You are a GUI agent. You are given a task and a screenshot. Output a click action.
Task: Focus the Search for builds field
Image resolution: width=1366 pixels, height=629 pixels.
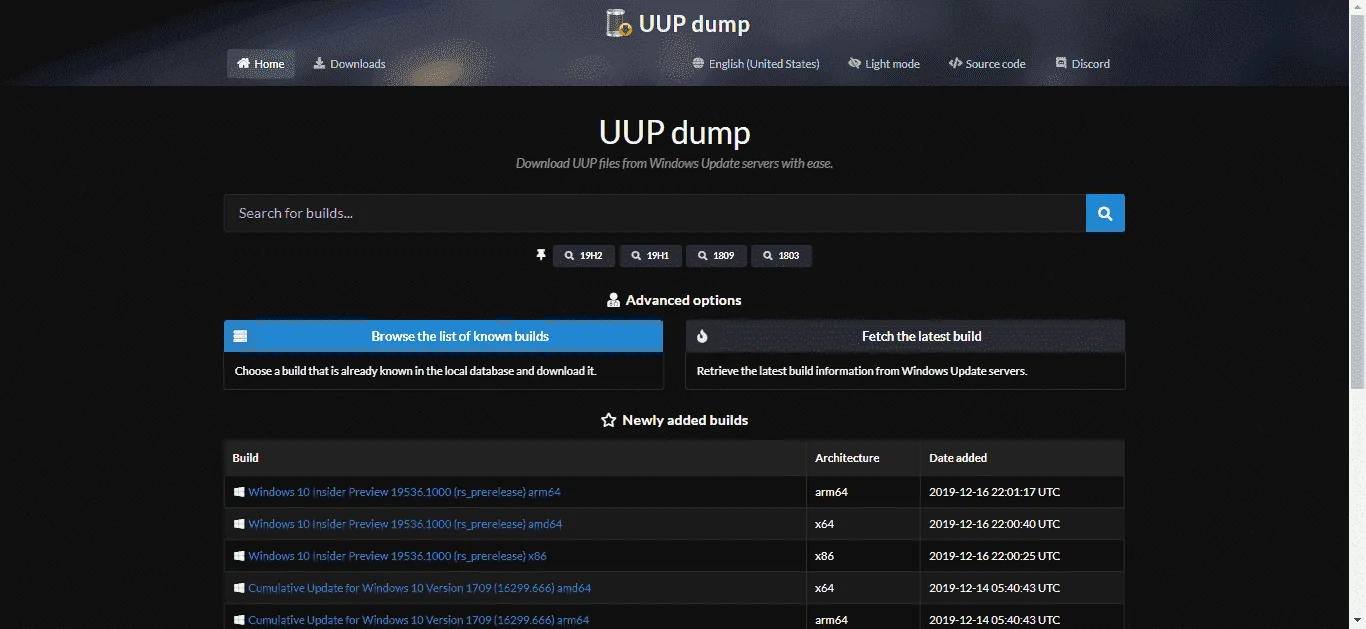(655, 213)
